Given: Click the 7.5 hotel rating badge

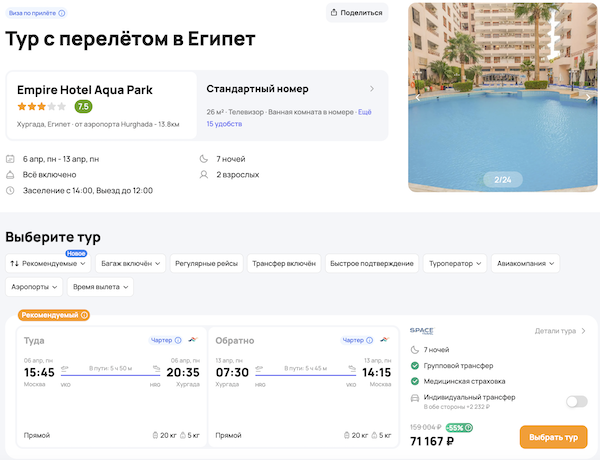Looking at the screenshot, I should [x=83, y=106].
